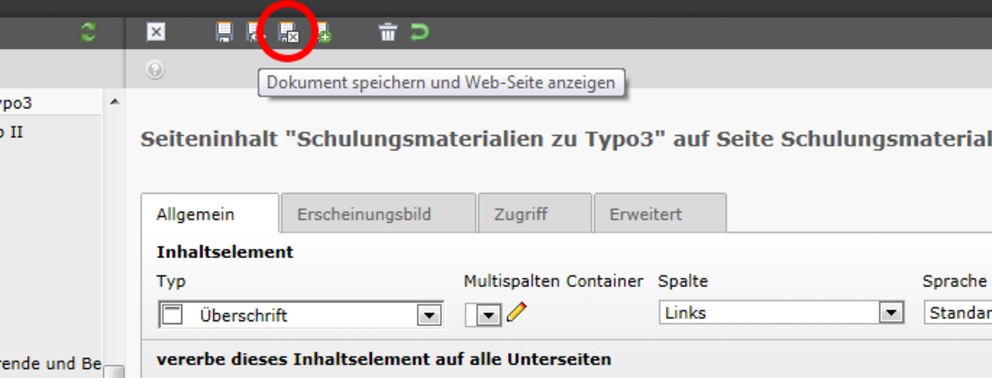Save and close the document icon

click(288, 32)
